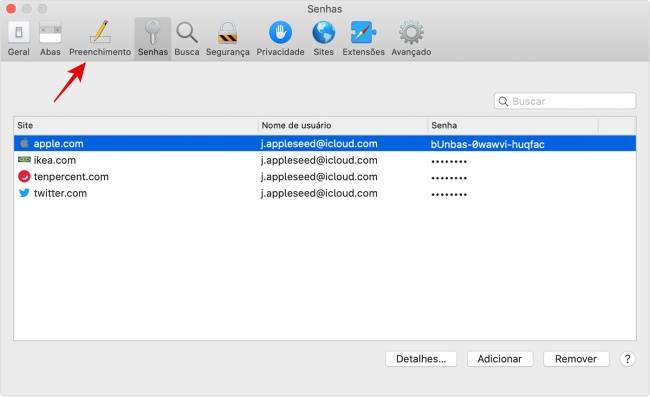Click the username in the apple.com row
The height and width of the screenshot is (397, 650).
(319, 144)
